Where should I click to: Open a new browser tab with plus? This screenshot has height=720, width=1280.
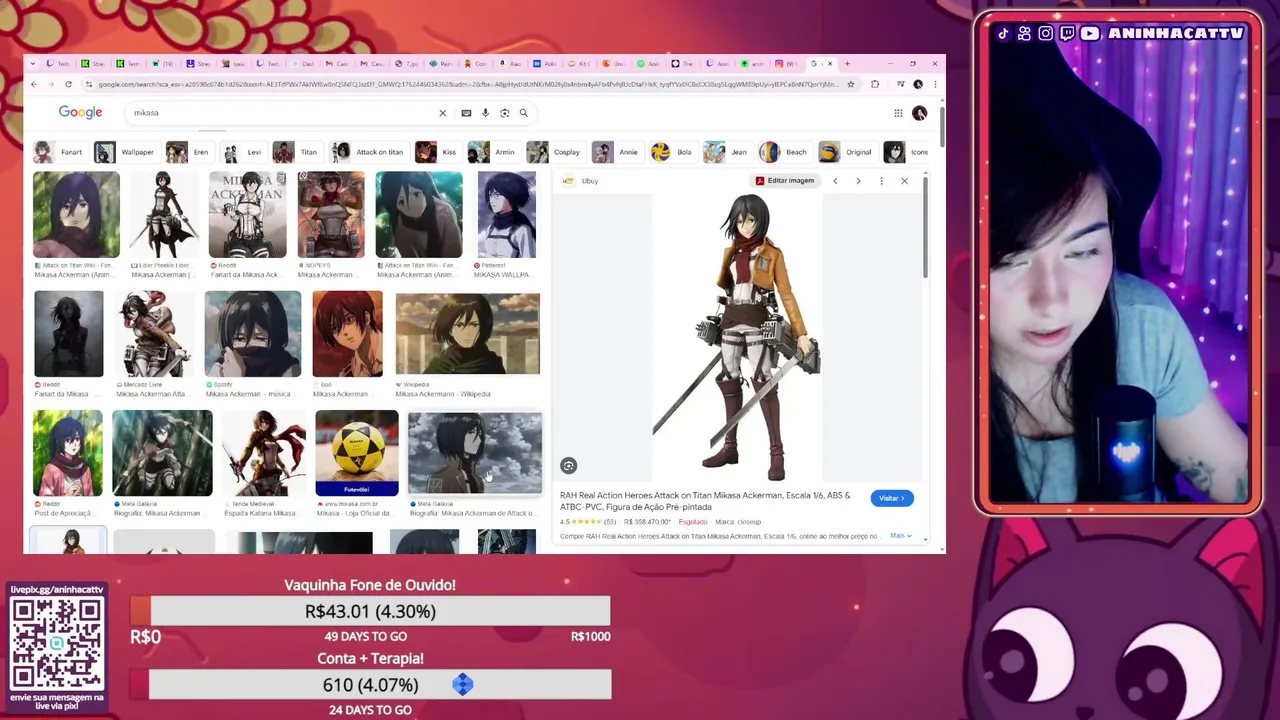tap(848, 63)
